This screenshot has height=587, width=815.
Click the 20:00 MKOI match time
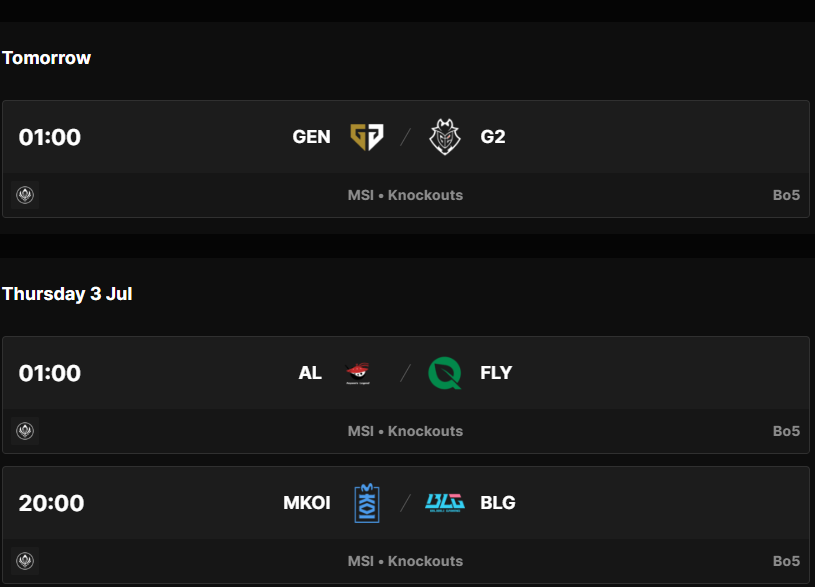51,503
